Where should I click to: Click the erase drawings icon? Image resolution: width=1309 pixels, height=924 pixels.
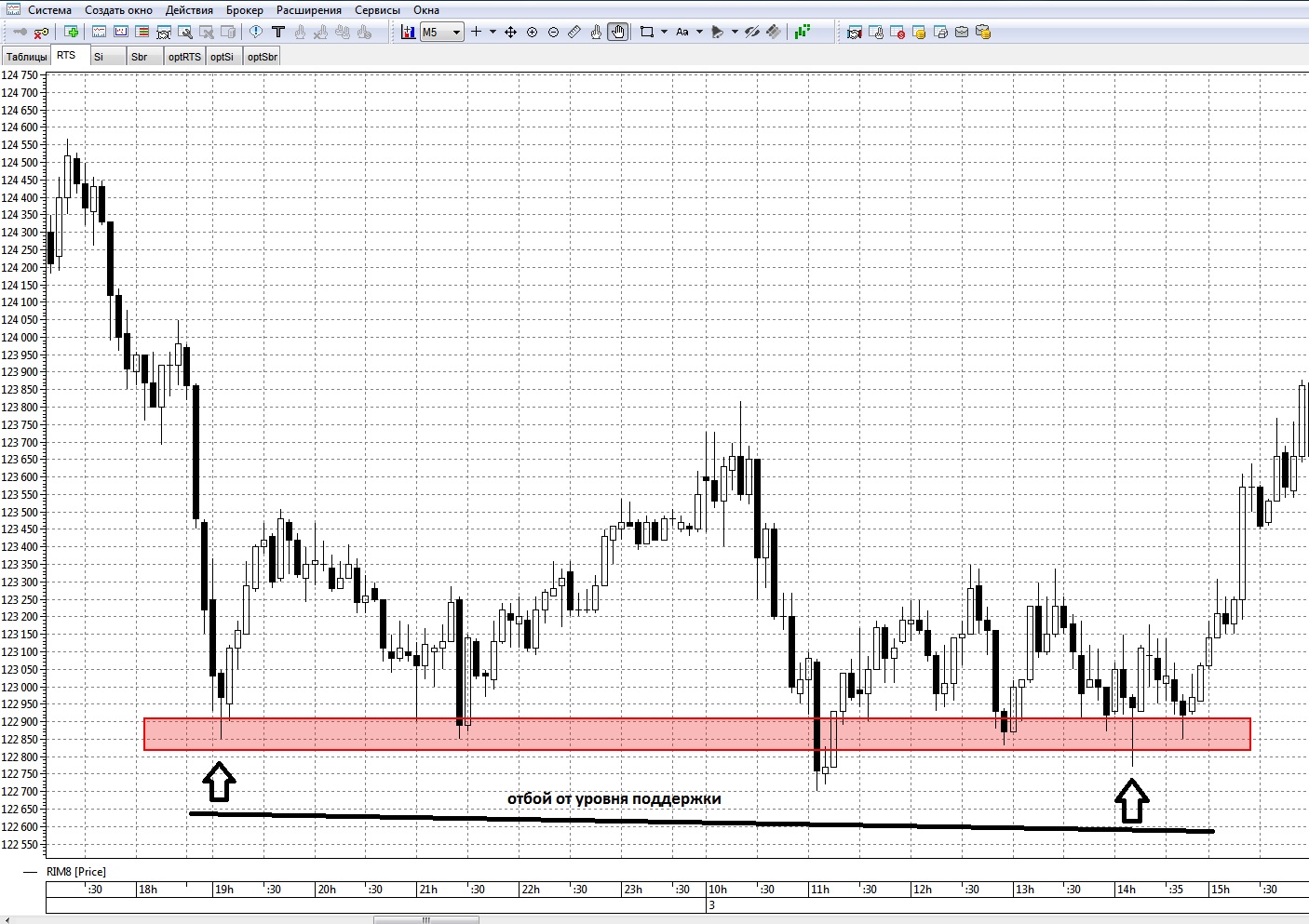pyautogui.click(x=774, y=33)
